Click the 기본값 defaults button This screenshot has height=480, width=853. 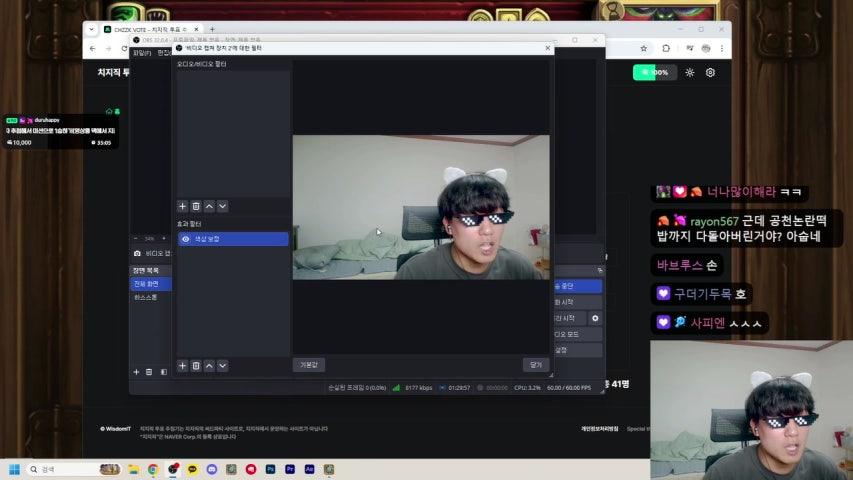click(x=309, y=365)
